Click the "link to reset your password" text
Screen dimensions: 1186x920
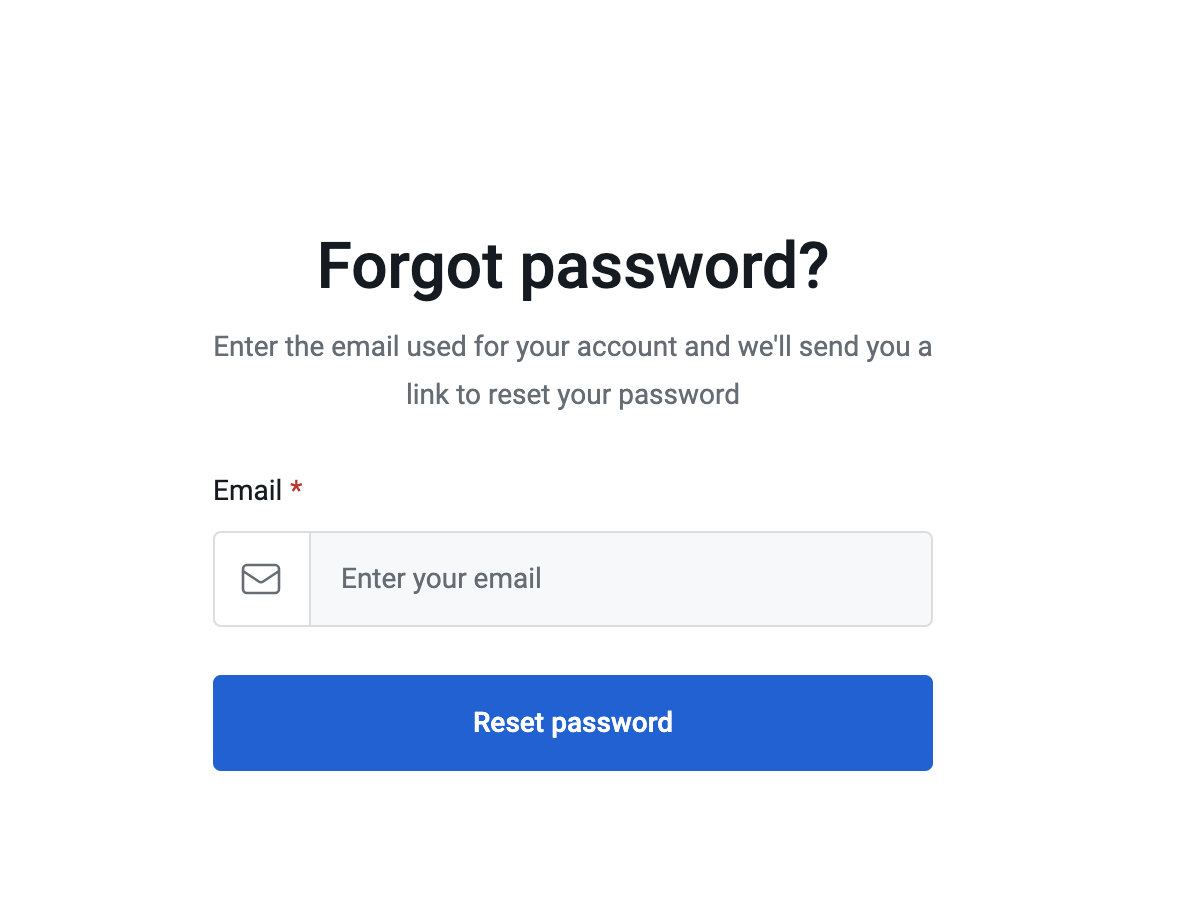tap(572, 394)
